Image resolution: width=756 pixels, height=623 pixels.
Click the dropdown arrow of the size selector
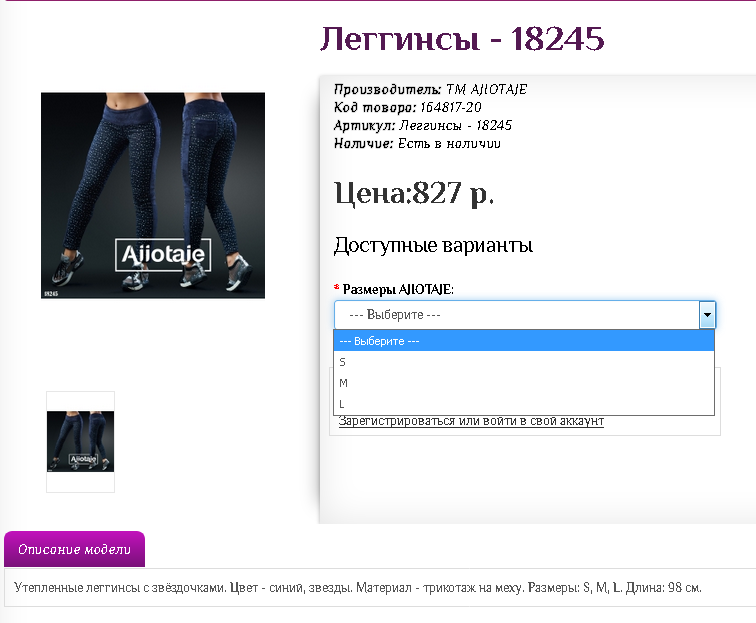click(707, 315)
